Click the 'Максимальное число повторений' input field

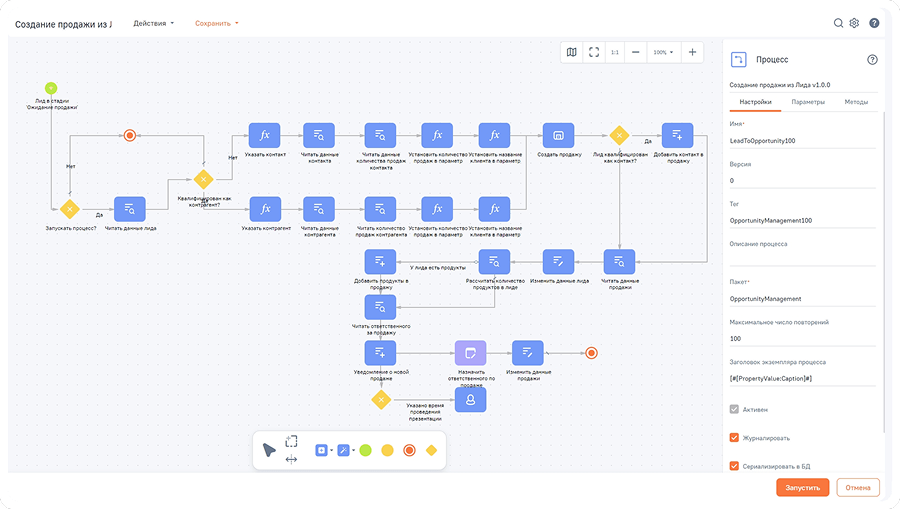point(800,338)
